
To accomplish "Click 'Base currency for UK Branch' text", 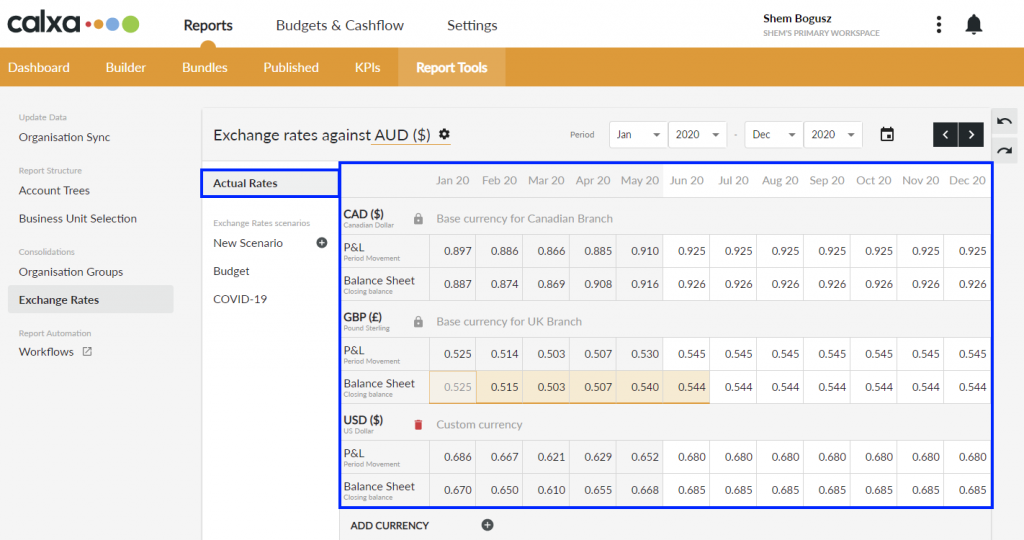I will tap(509, 322).
